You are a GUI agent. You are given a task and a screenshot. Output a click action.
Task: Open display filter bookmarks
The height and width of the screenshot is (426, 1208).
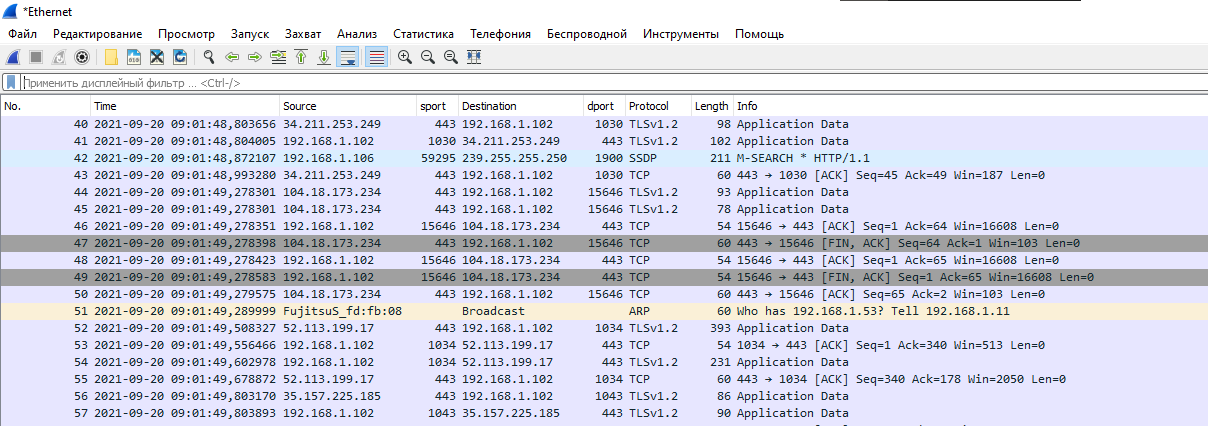click(x=11, y=84)
